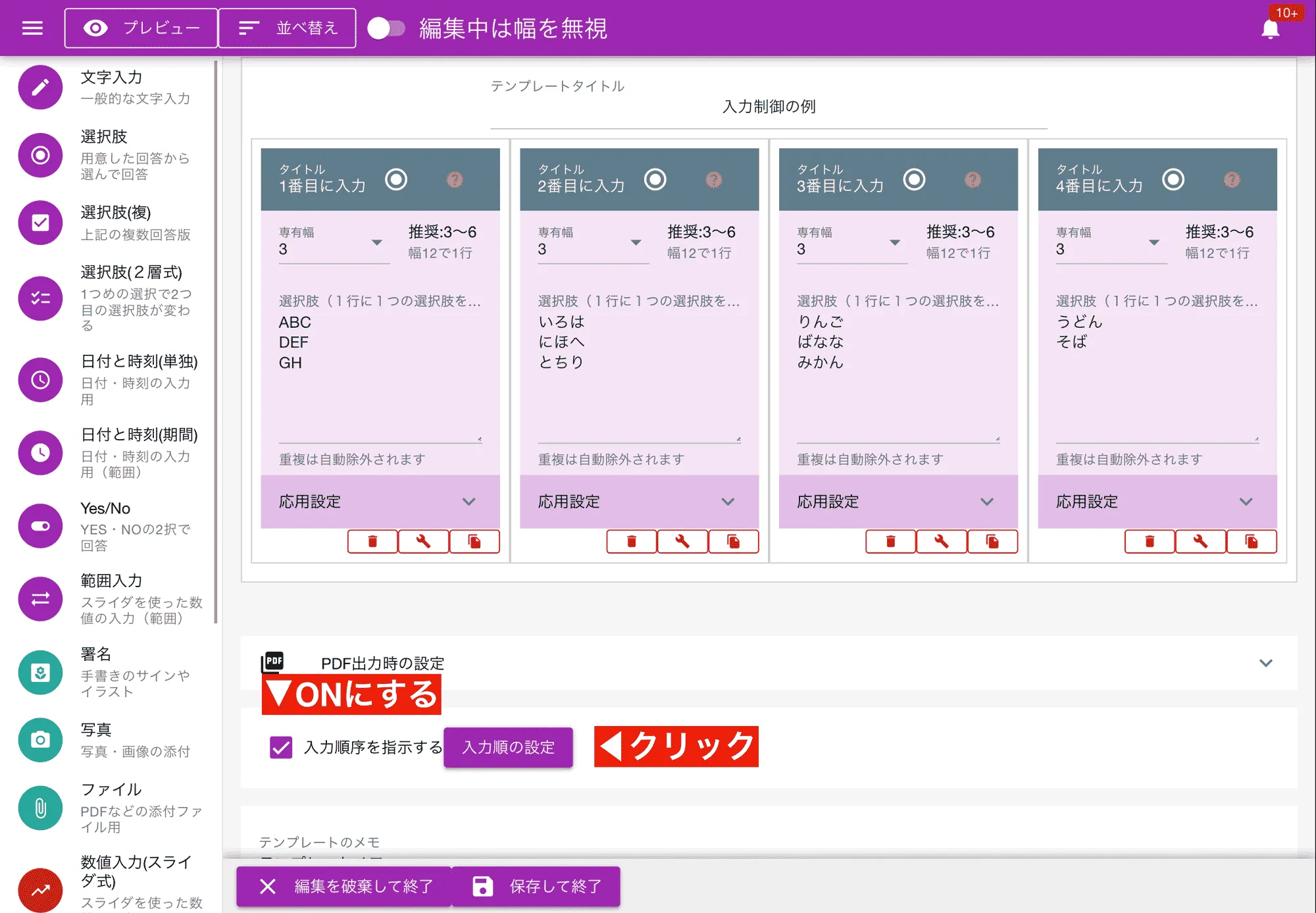Open the notification bell showing 10+
The image size is (1316, 913).
click(x=1271, y=29)
